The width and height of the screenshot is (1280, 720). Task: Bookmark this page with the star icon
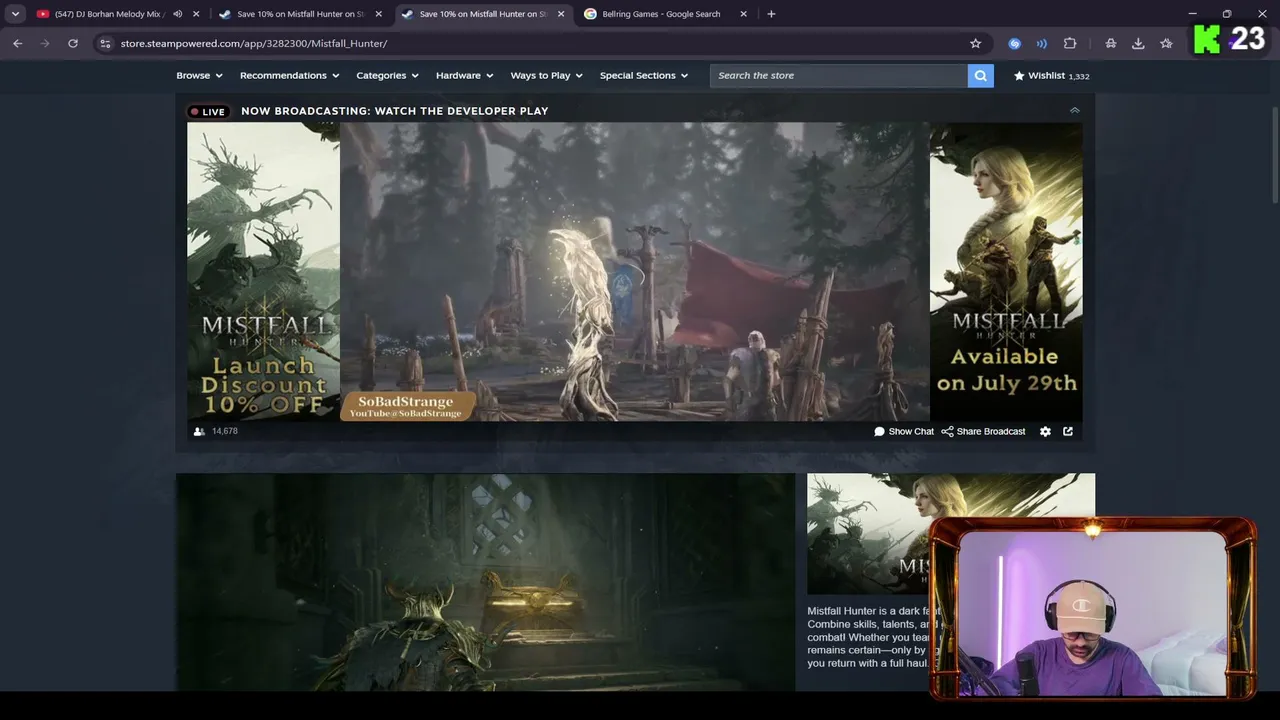point(975,43)
